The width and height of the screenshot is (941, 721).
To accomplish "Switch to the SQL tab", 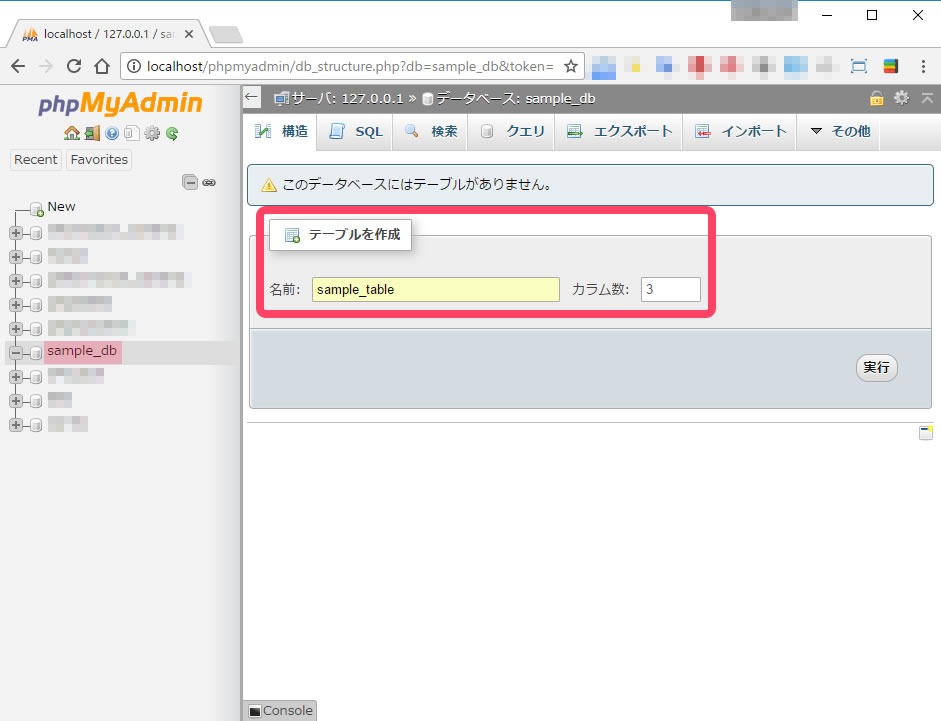I will (x=355, y=131).
